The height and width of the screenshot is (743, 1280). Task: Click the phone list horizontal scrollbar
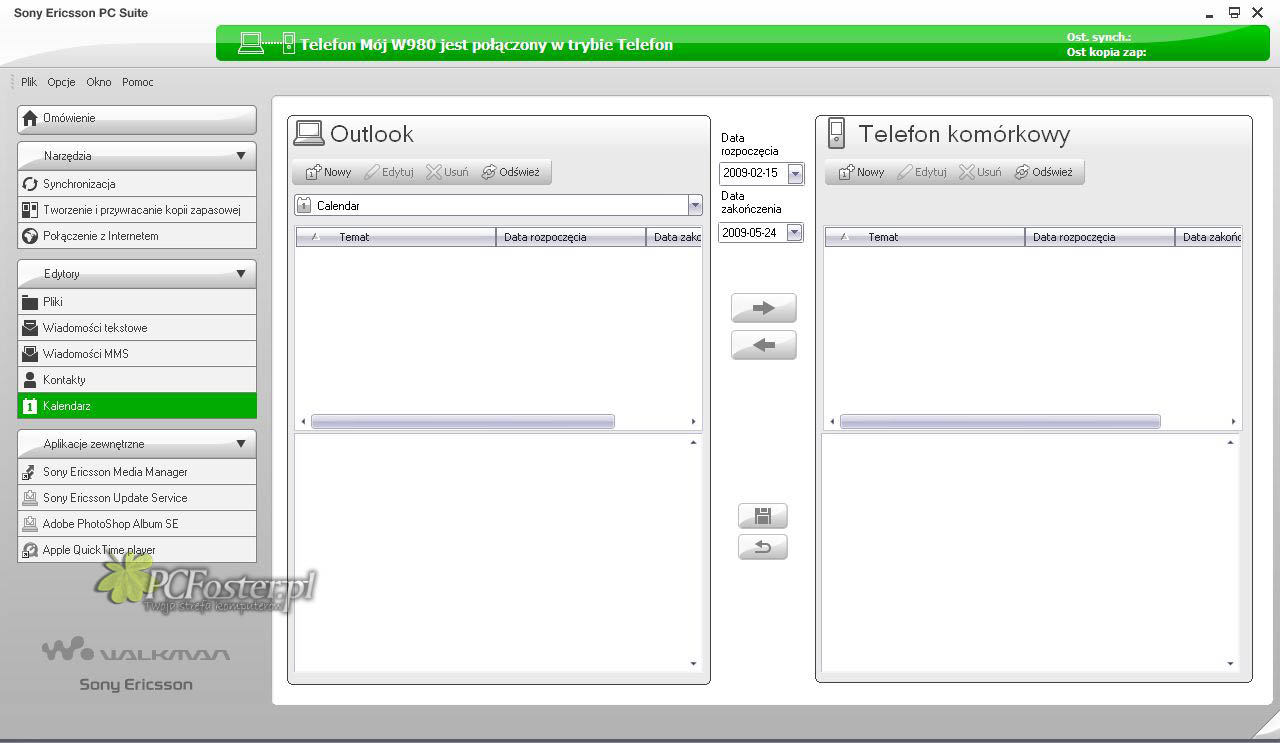pos(1000,422)
